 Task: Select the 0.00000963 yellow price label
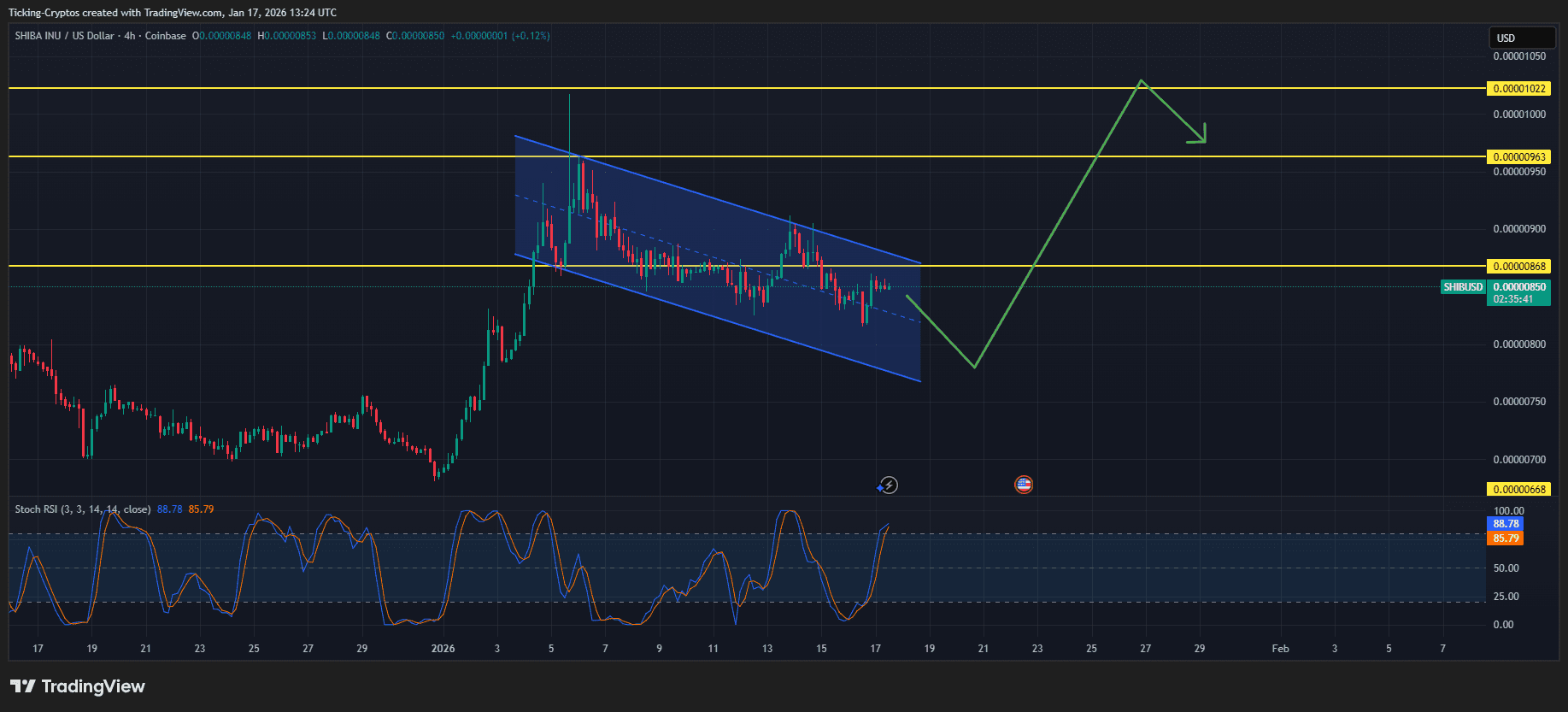click(x=1518, y=157)
